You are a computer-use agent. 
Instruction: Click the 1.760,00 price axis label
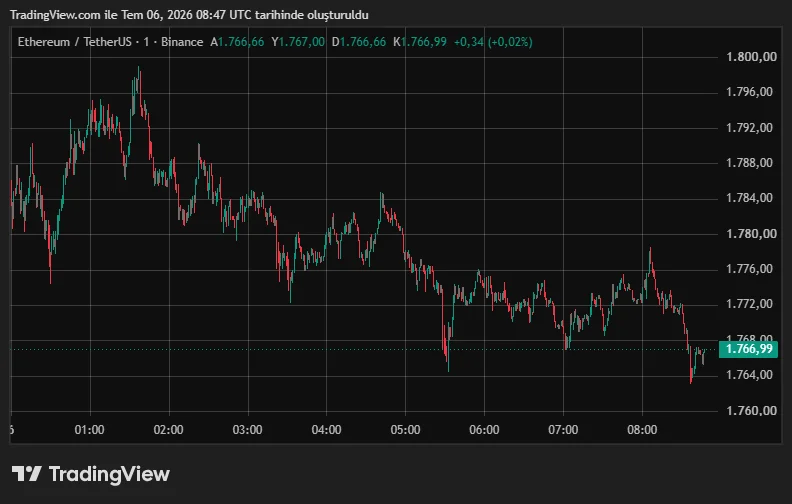click(751, 411)
